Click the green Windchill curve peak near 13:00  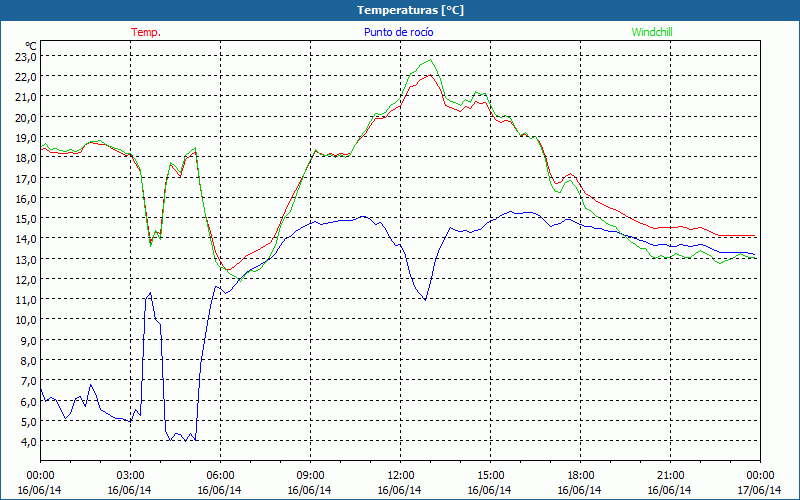[431, 60]
